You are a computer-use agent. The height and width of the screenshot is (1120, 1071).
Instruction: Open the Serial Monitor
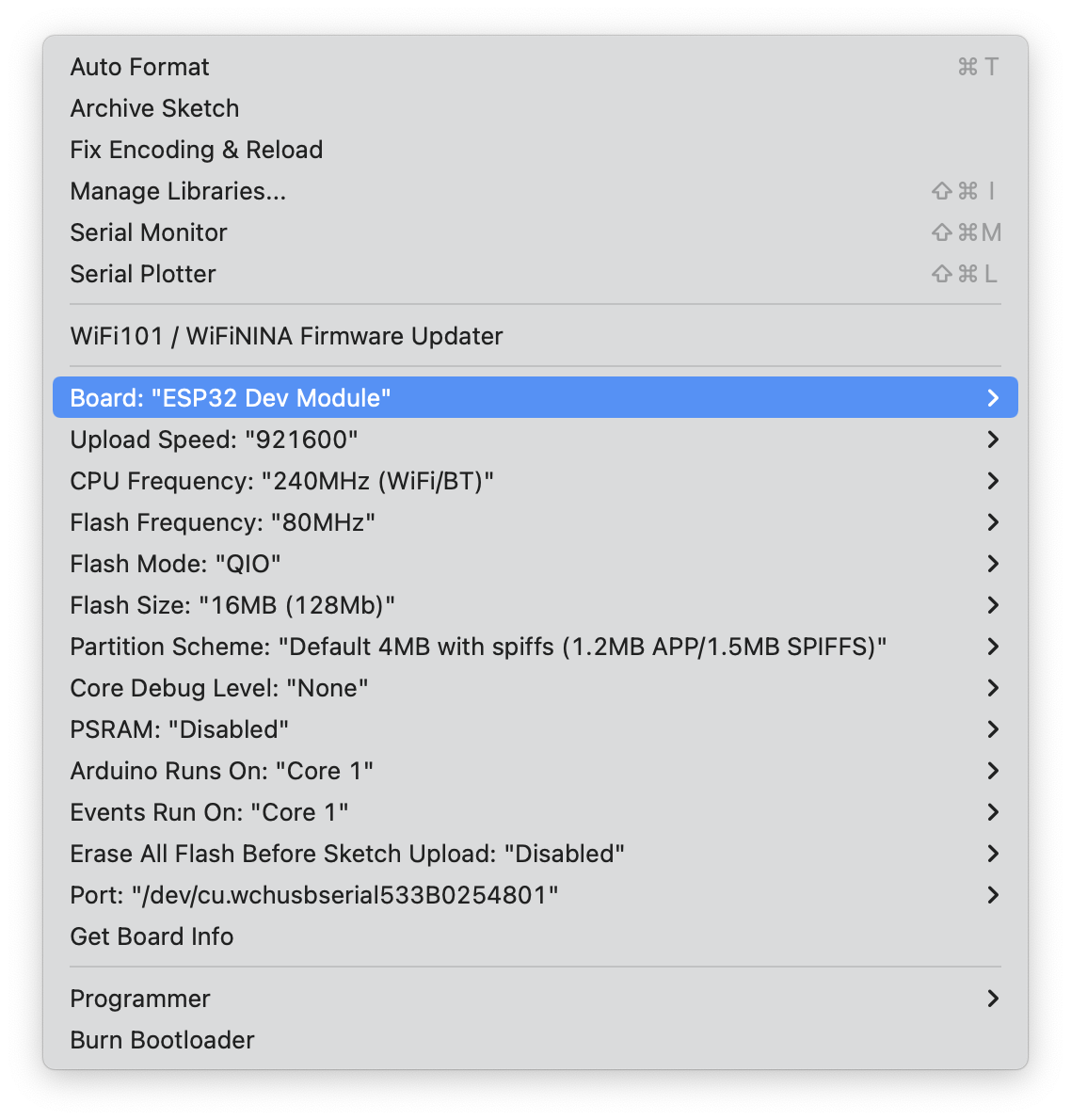149,232
